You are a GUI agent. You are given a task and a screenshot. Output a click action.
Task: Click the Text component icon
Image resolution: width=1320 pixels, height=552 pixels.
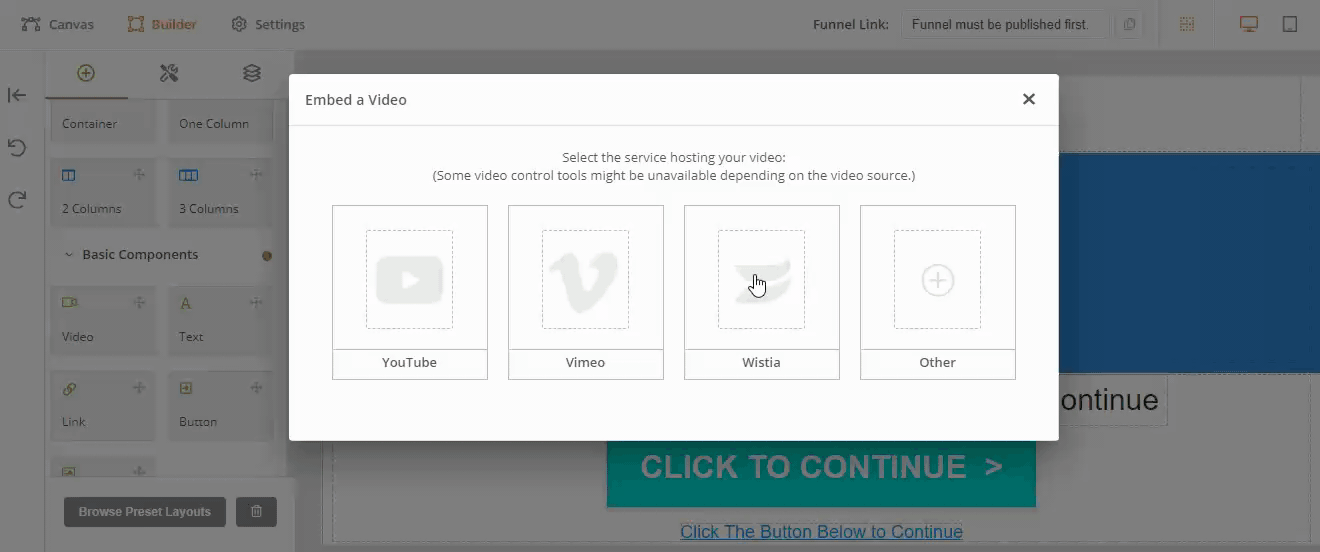tap(185, 303)
